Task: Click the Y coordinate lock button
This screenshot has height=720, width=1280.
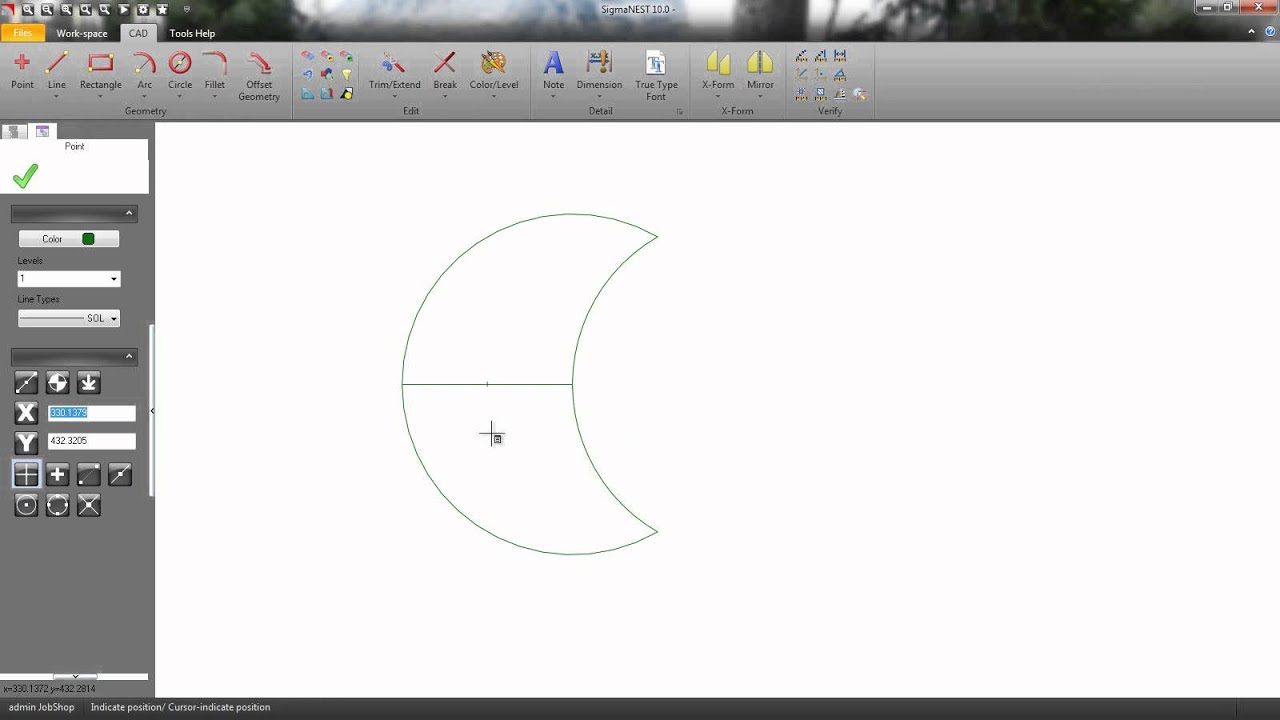Action: tap(26, 442)
